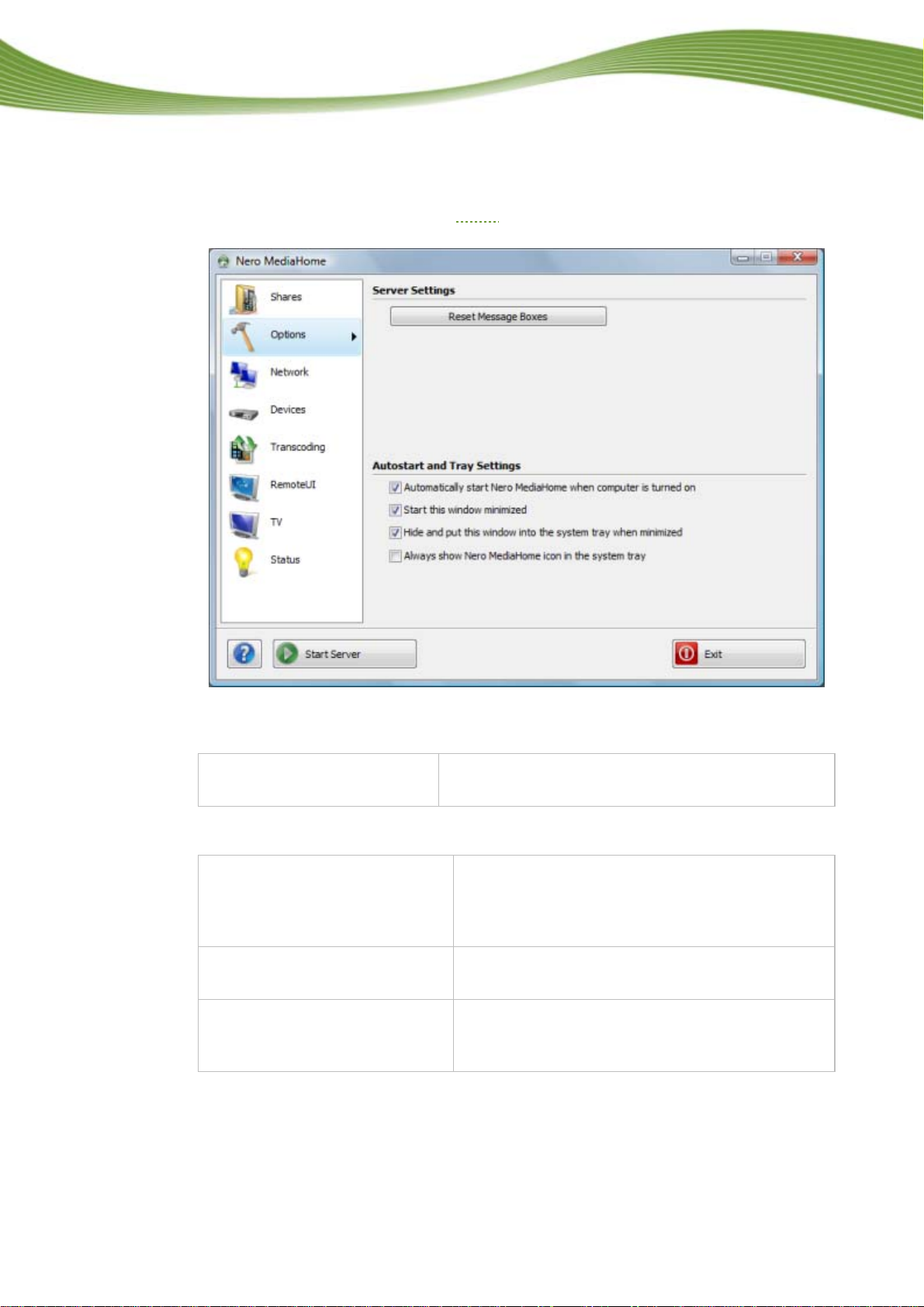Click the TV screen icon
This screenshot has height=1307, width=924.
coord(244,524)
